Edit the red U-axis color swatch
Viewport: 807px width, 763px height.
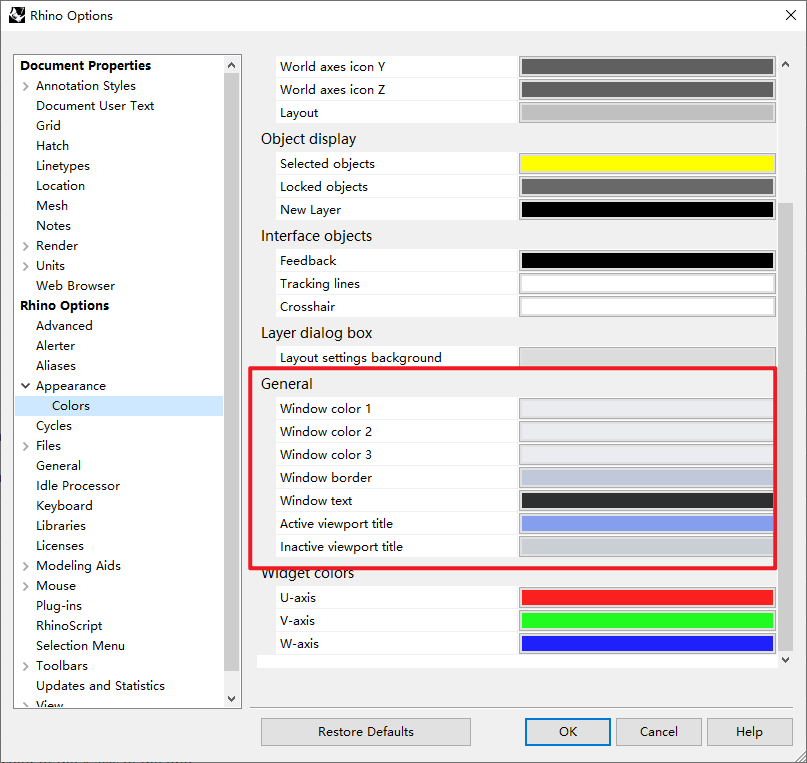click(x=646, y=597)
